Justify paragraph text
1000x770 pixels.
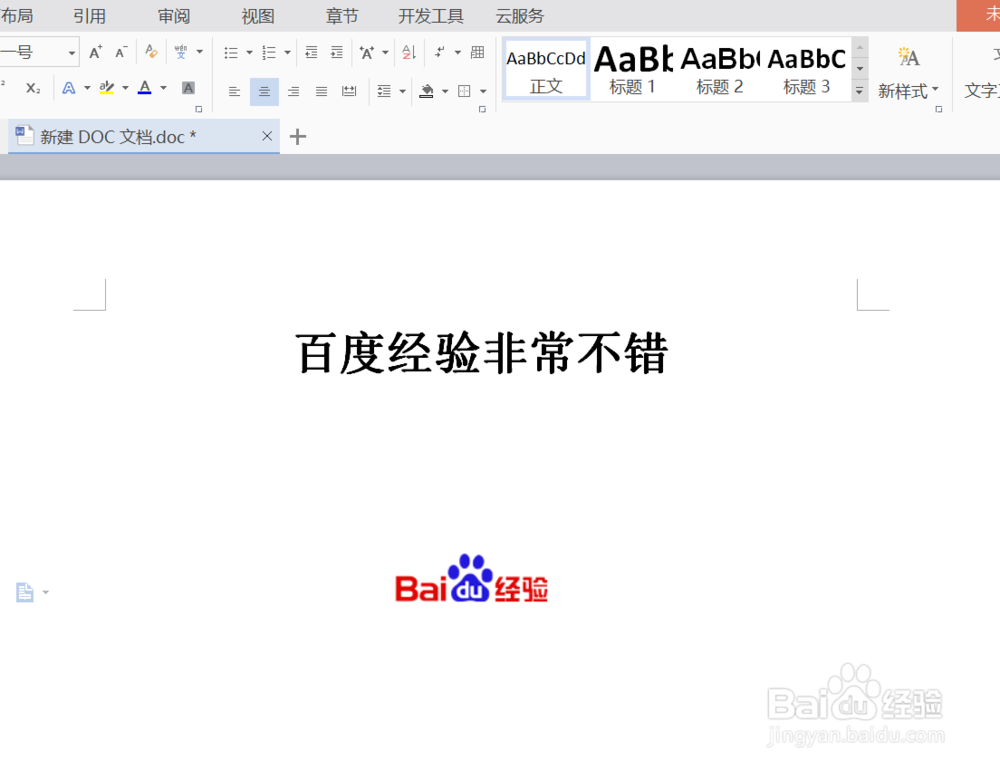(321, 91)
